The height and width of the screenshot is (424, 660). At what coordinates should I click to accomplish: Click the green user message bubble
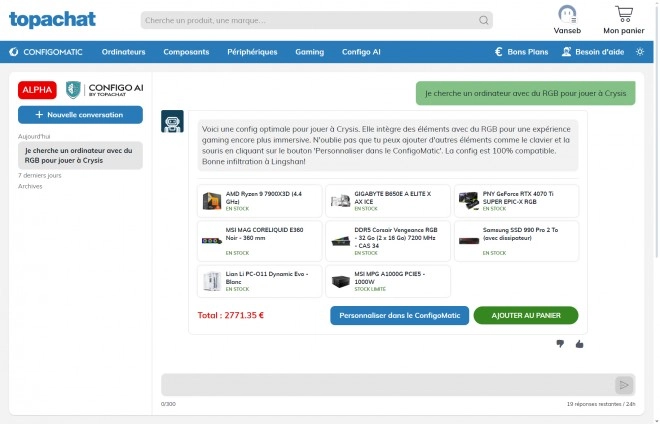coord(525,93)
